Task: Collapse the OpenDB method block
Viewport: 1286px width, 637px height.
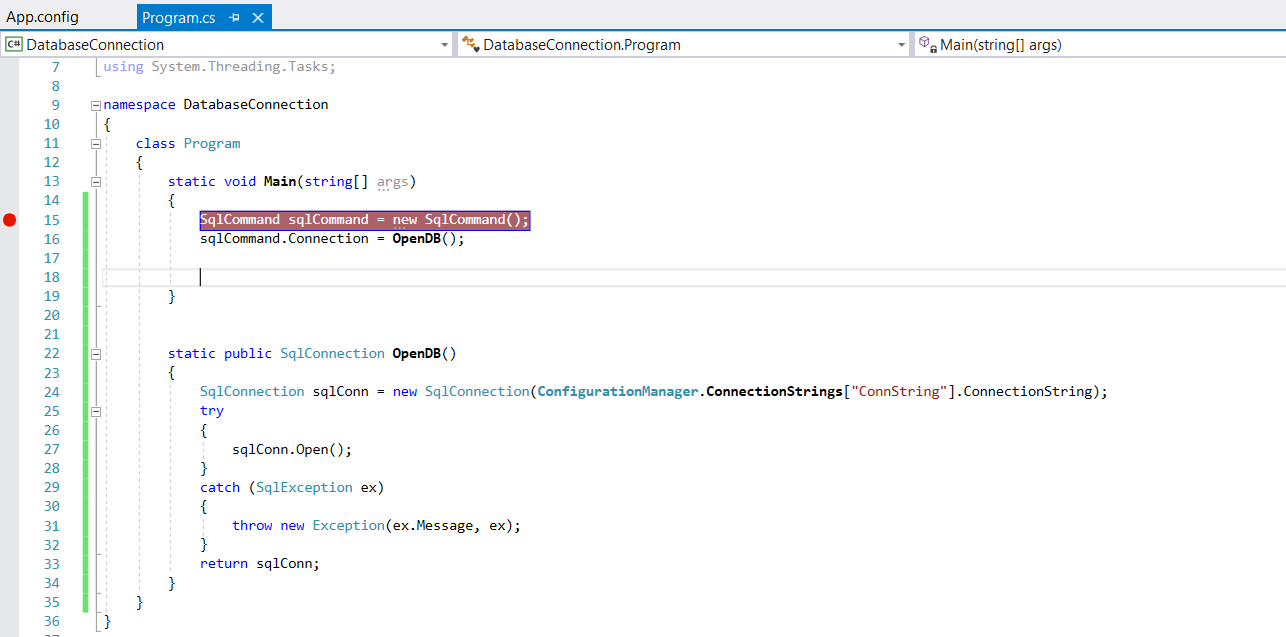Action: pyautogui.click(x=96, y=354)
